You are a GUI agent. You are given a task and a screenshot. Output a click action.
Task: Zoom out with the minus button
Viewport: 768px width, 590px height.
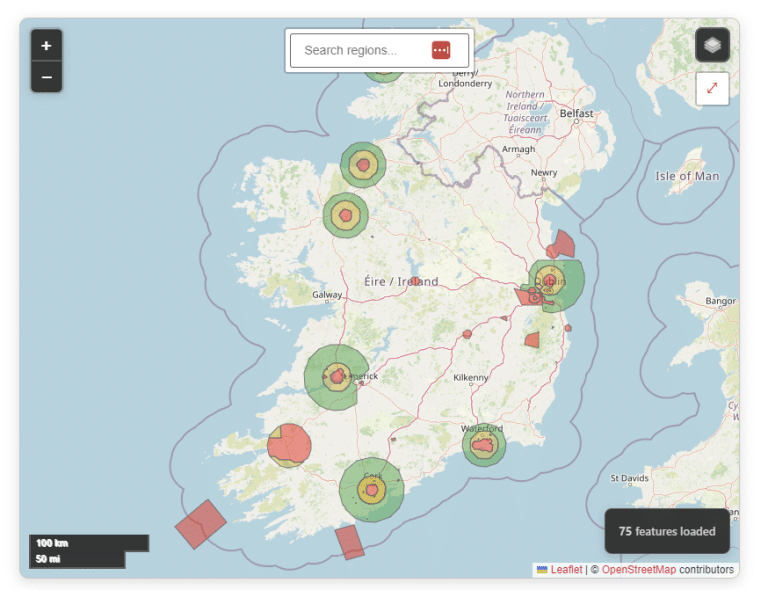(46, 77)
